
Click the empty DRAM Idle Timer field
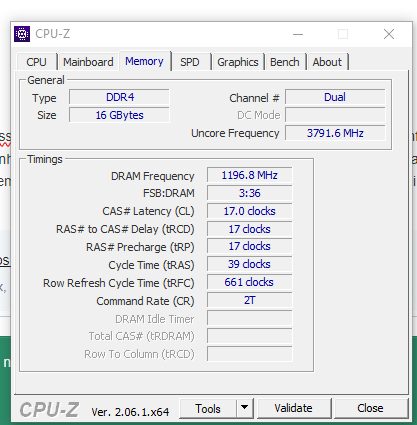tap(249, 318)
